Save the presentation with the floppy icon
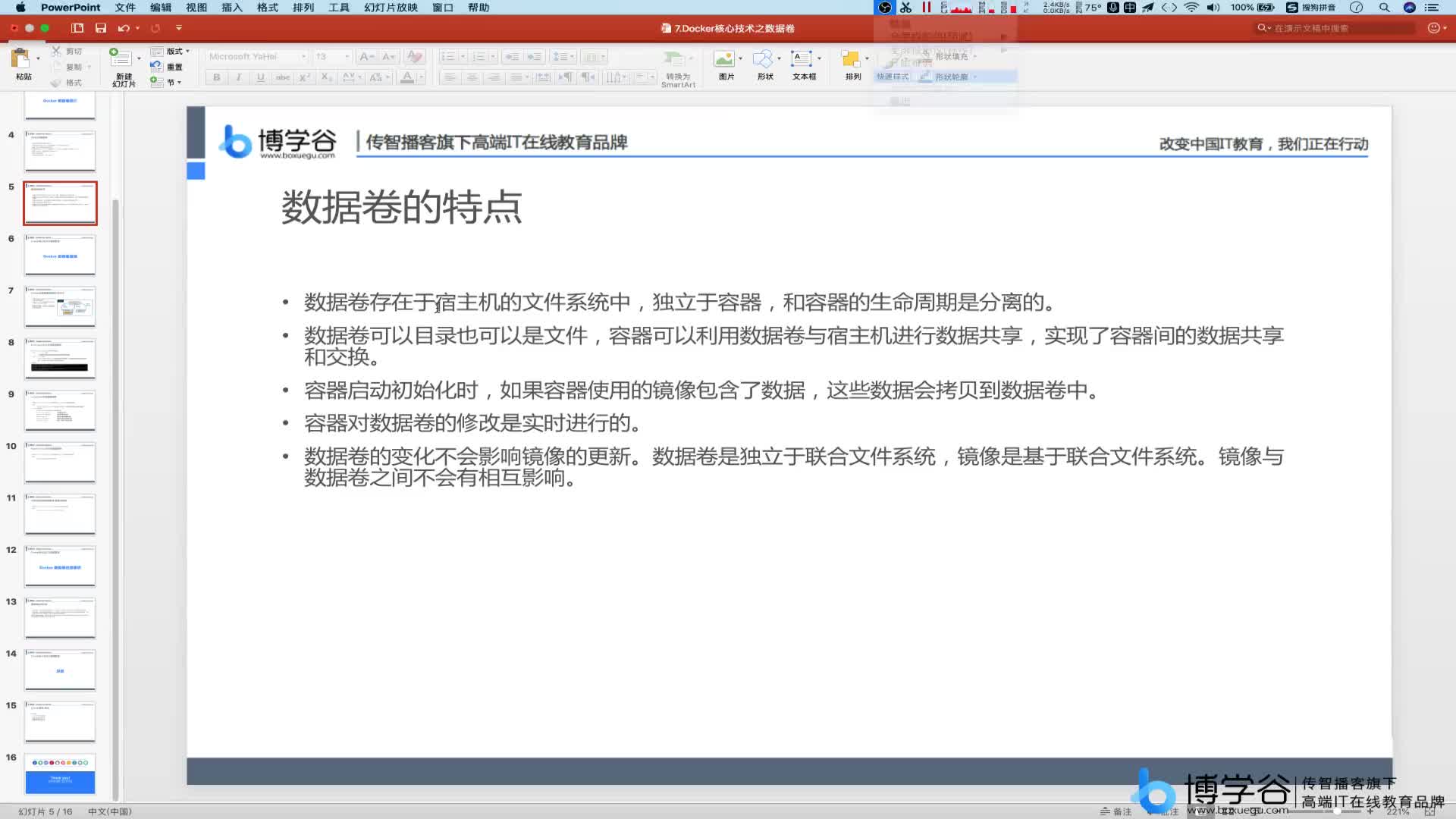This screenshot has width=1456, height=819. [x=101, y=28]
